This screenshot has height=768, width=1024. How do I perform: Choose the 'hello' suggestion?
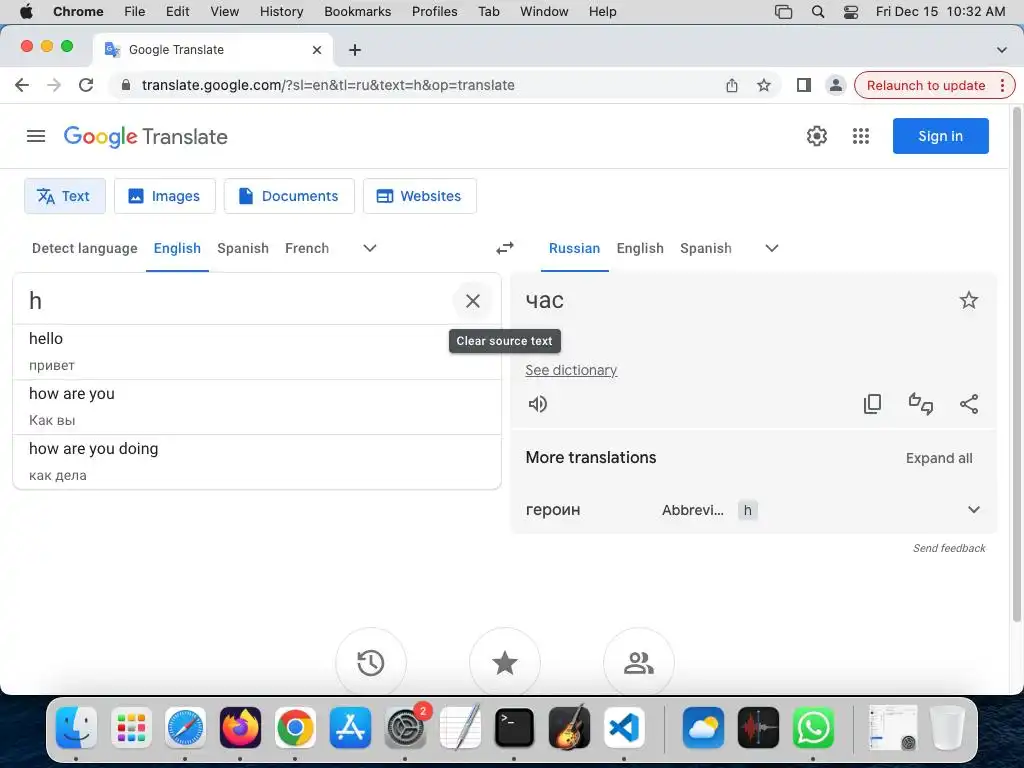257,352
